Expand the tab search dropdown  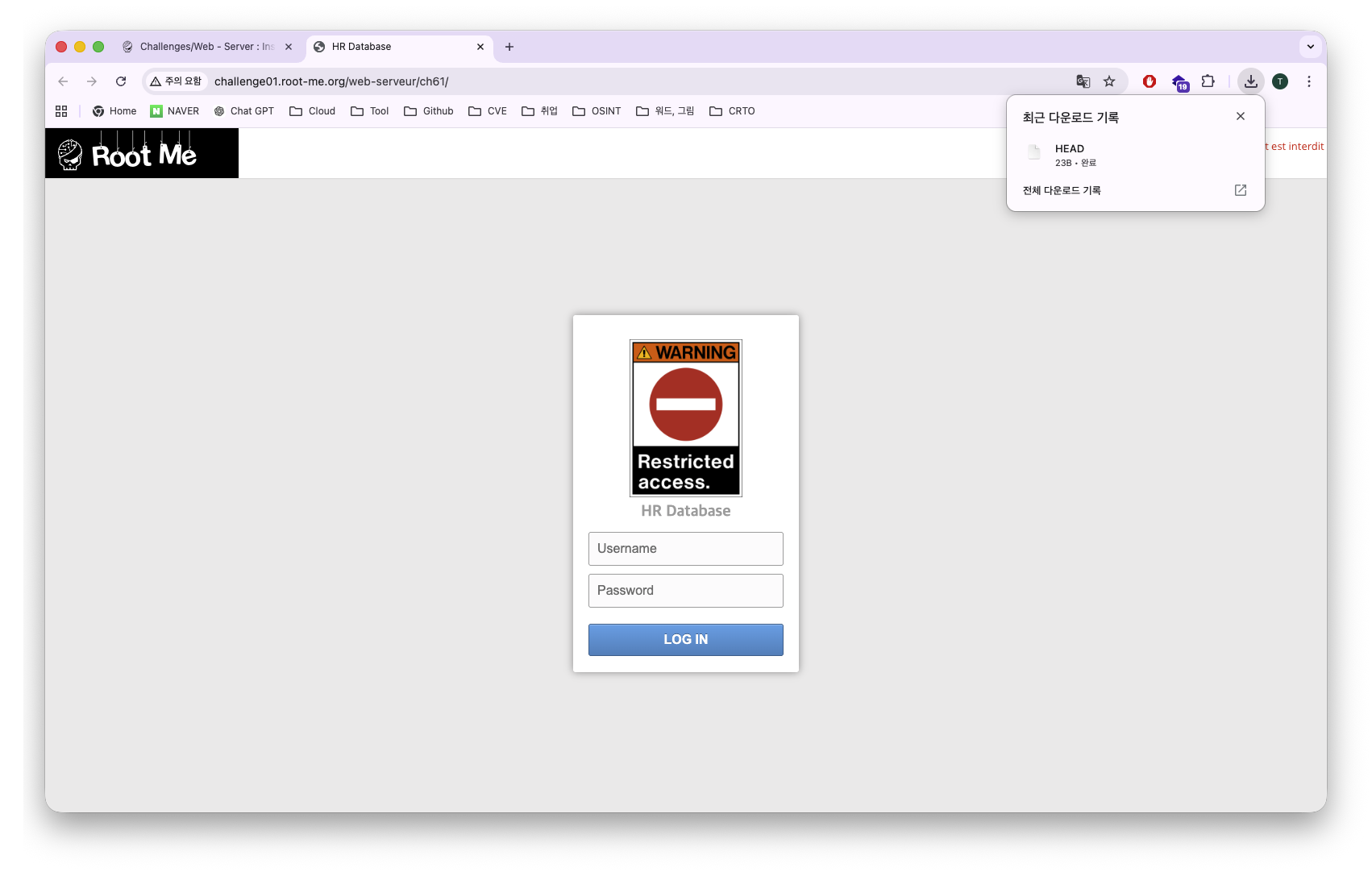[x=1311, y=47]
